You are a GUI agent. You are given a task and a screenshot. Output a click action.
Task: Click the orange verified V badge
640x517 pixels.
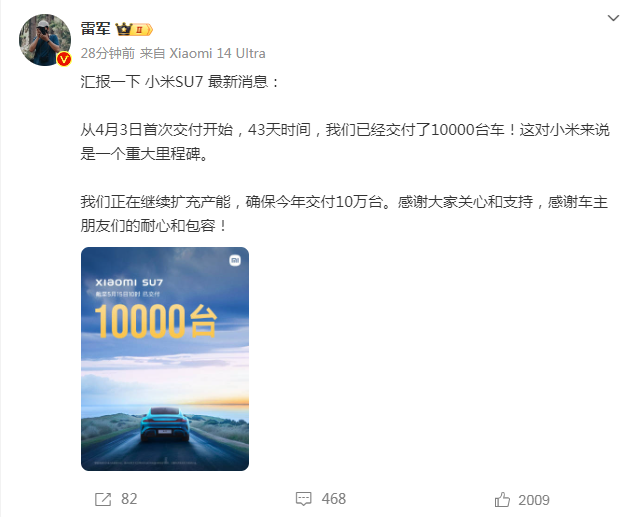pyautogui.click(x=64, y=59)
